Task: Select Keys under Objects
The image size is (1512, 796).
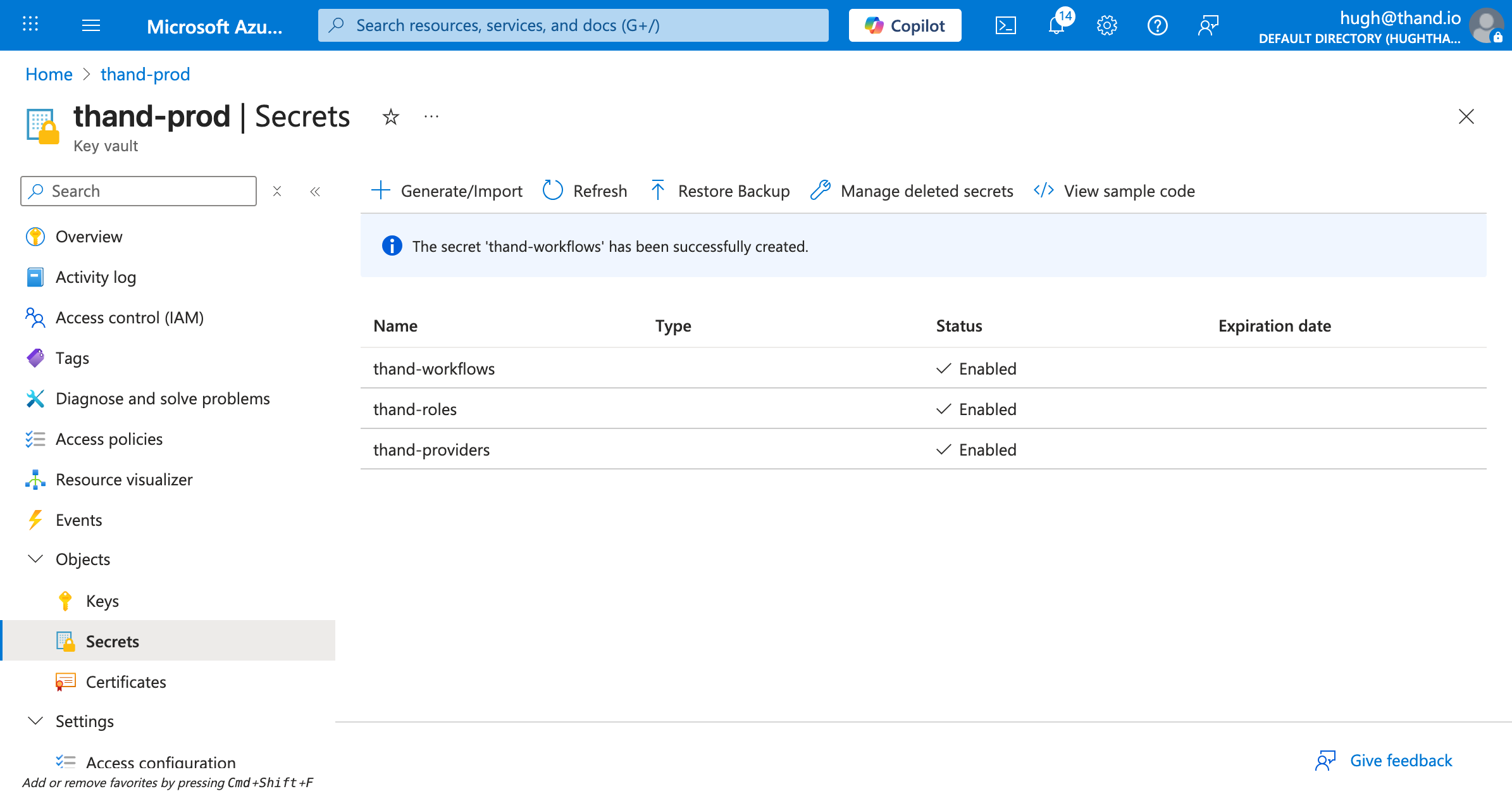Action: tap(102, 600)
